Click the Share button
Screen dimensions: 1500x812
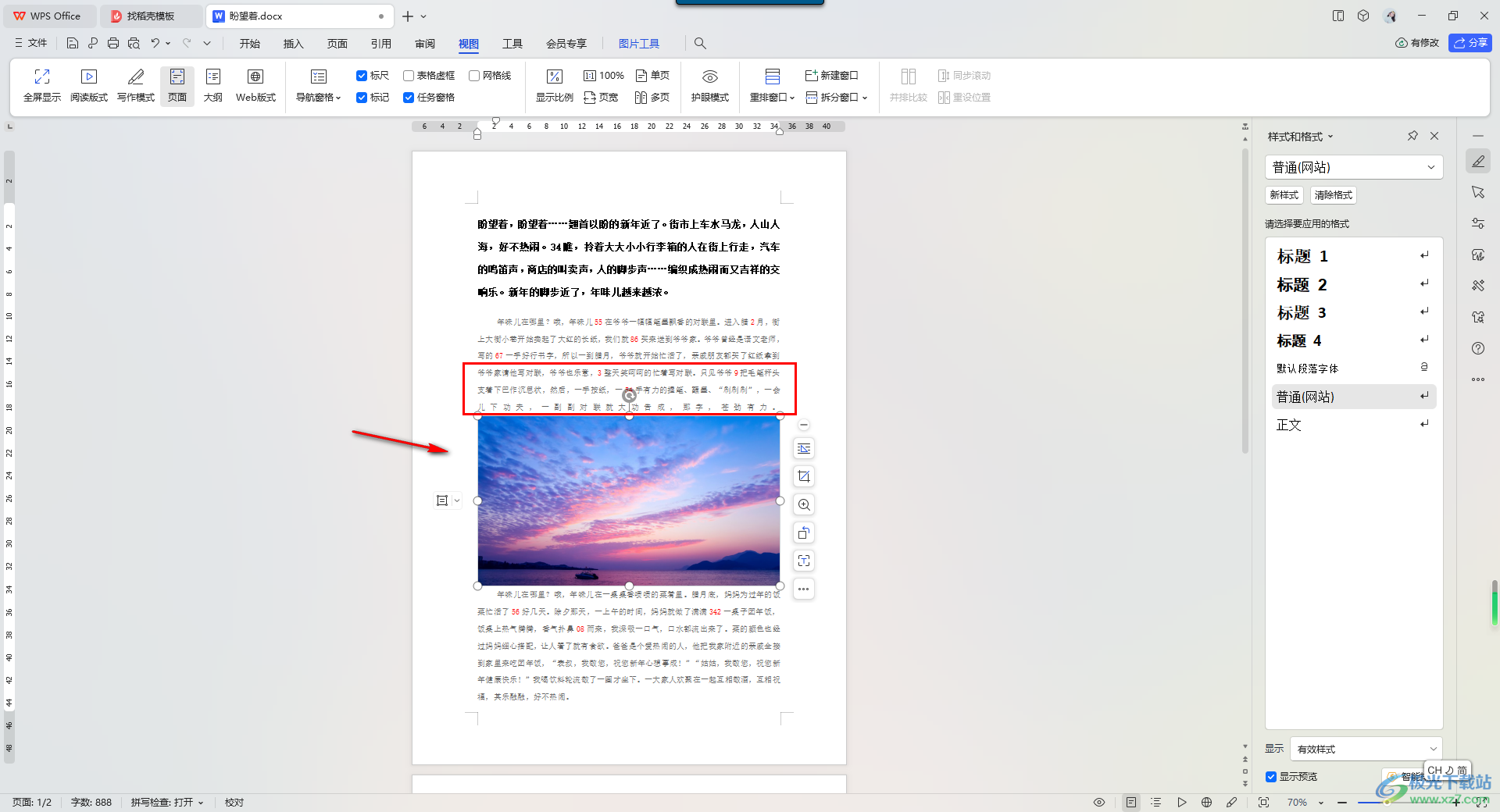1470,43
